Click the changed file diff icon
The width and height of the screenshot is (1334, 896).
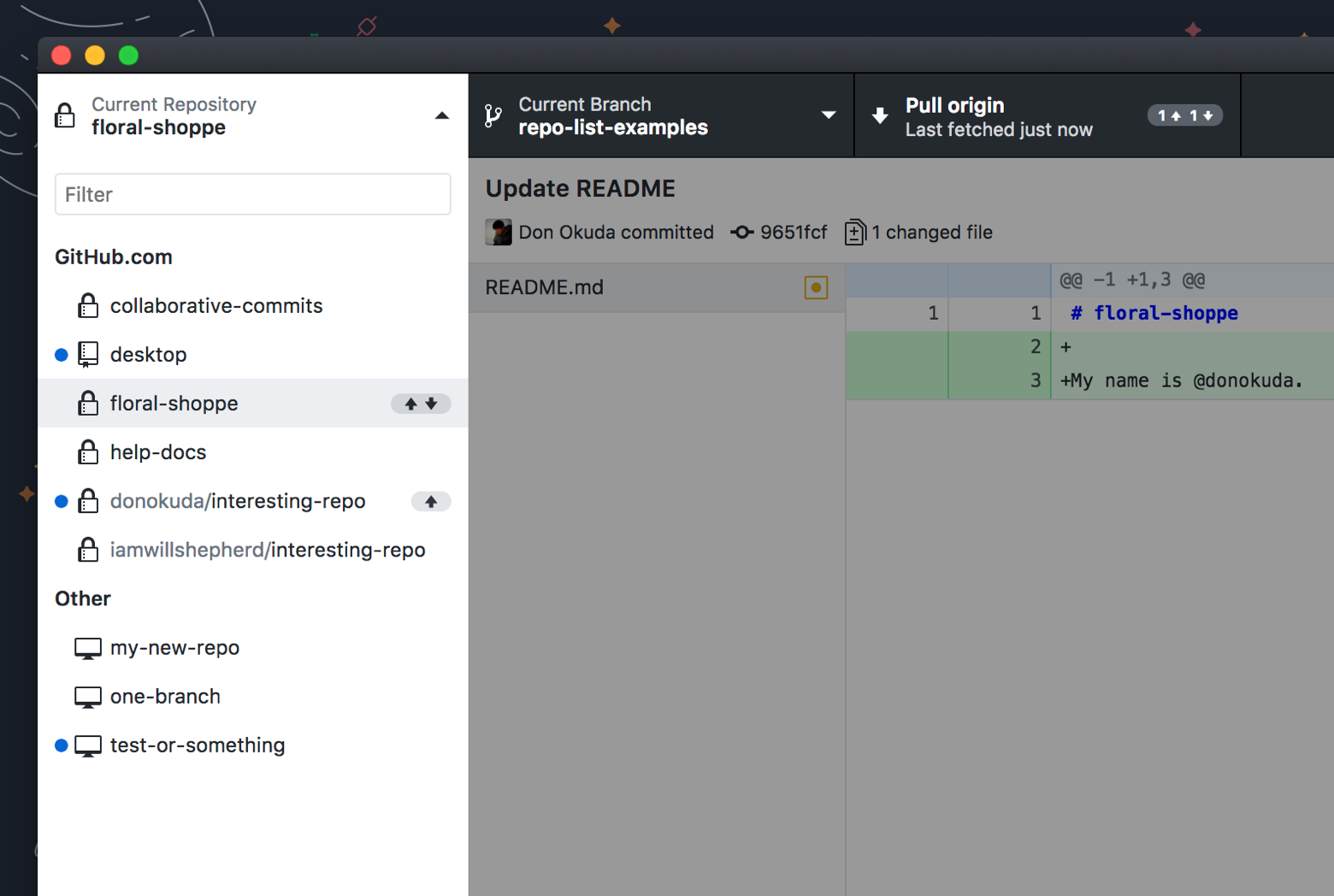[854, 233]
